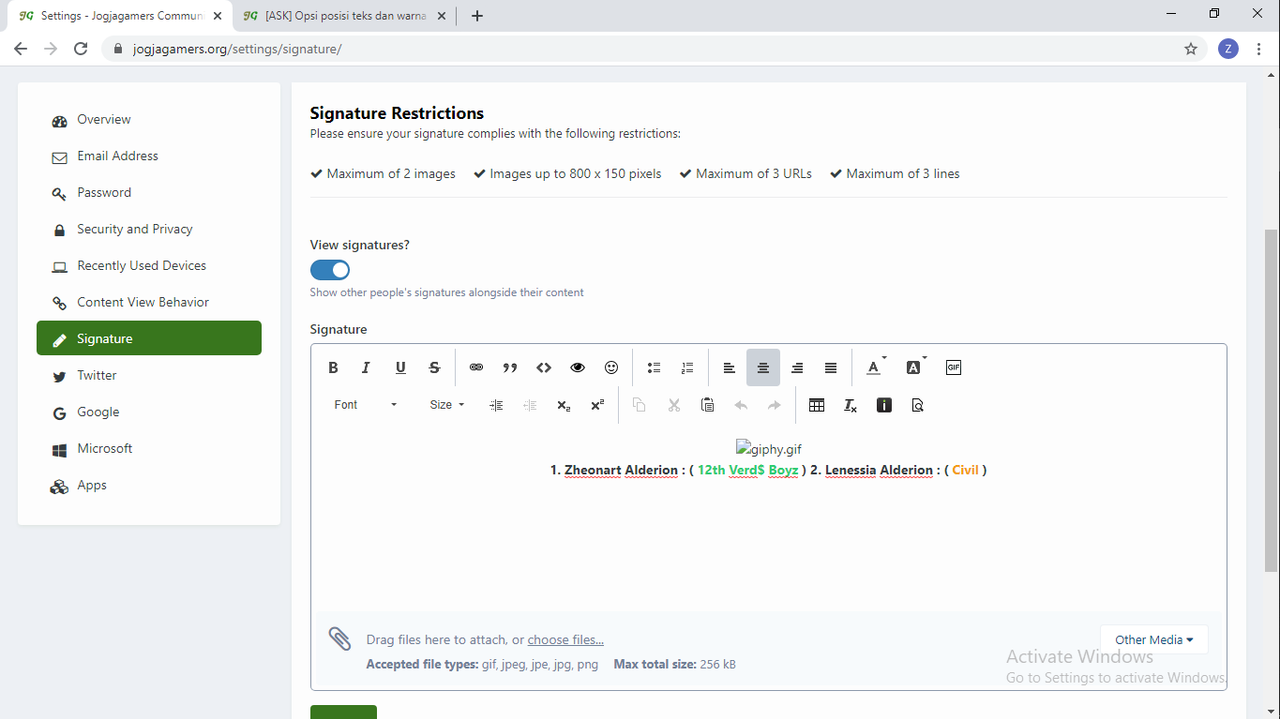Insert a bulleted list
1280x719 pixels.
coord(654,368)
